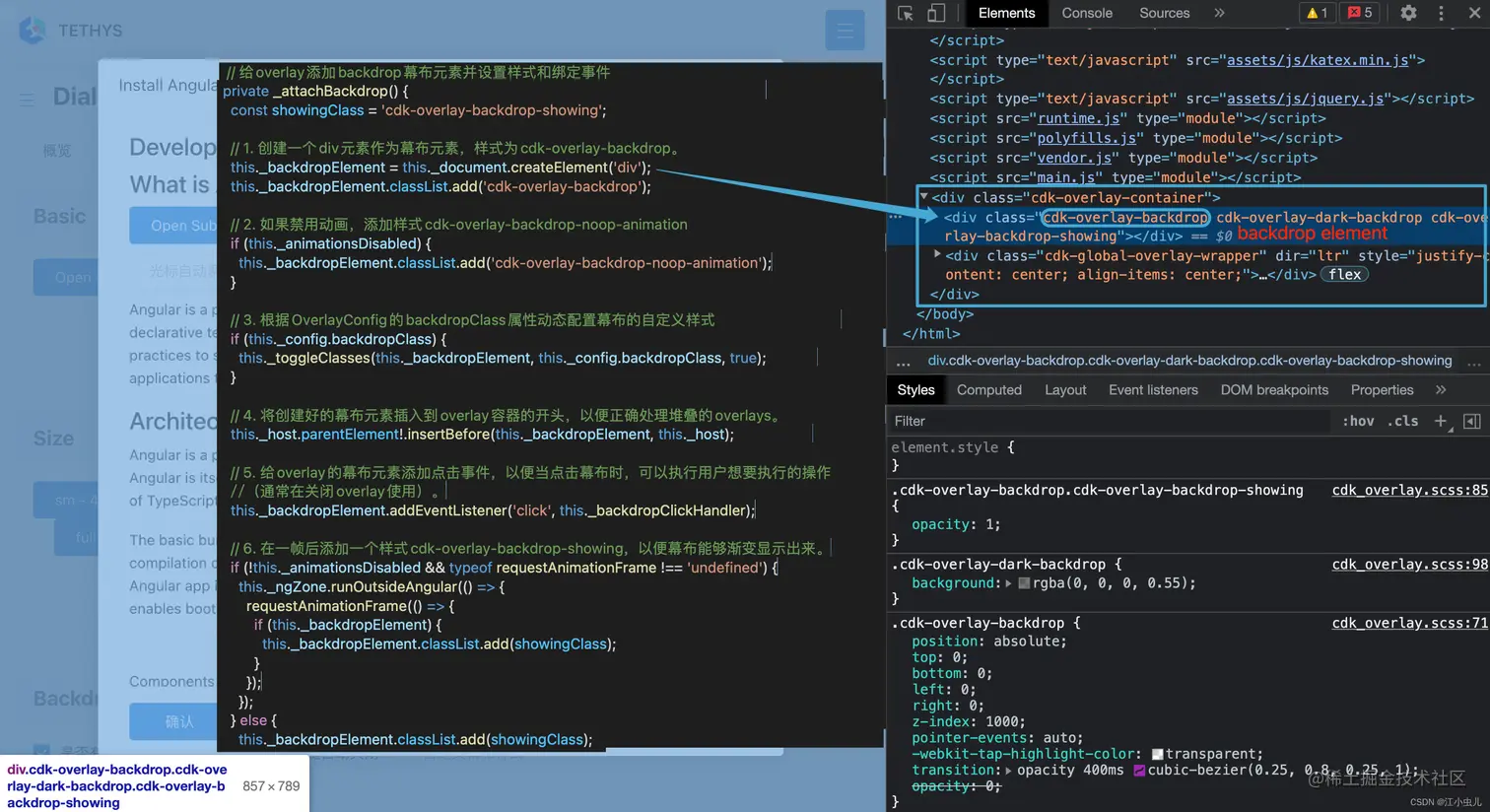Open the Computed styles tab
Viewport: 1490px width, 812px height.
pos(988,389)
